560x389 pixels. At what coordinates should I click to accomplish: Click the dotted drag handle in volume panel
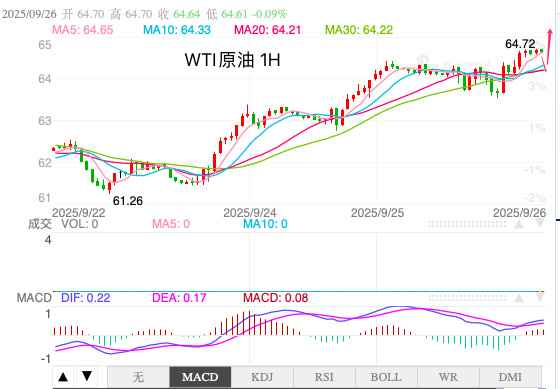(467, 224)
